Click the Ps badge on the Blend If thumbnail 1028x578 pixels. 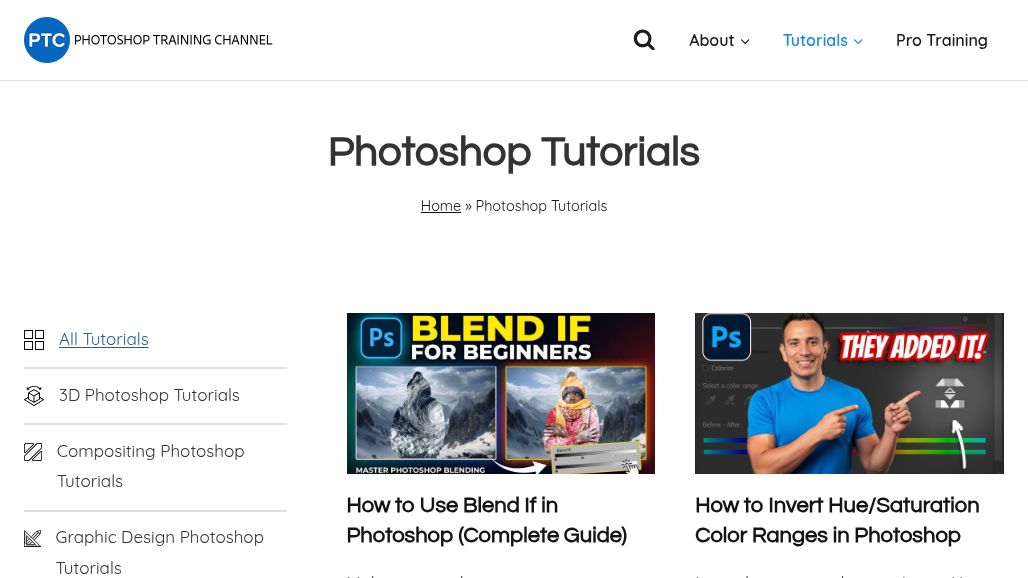[x=381, y=339]
